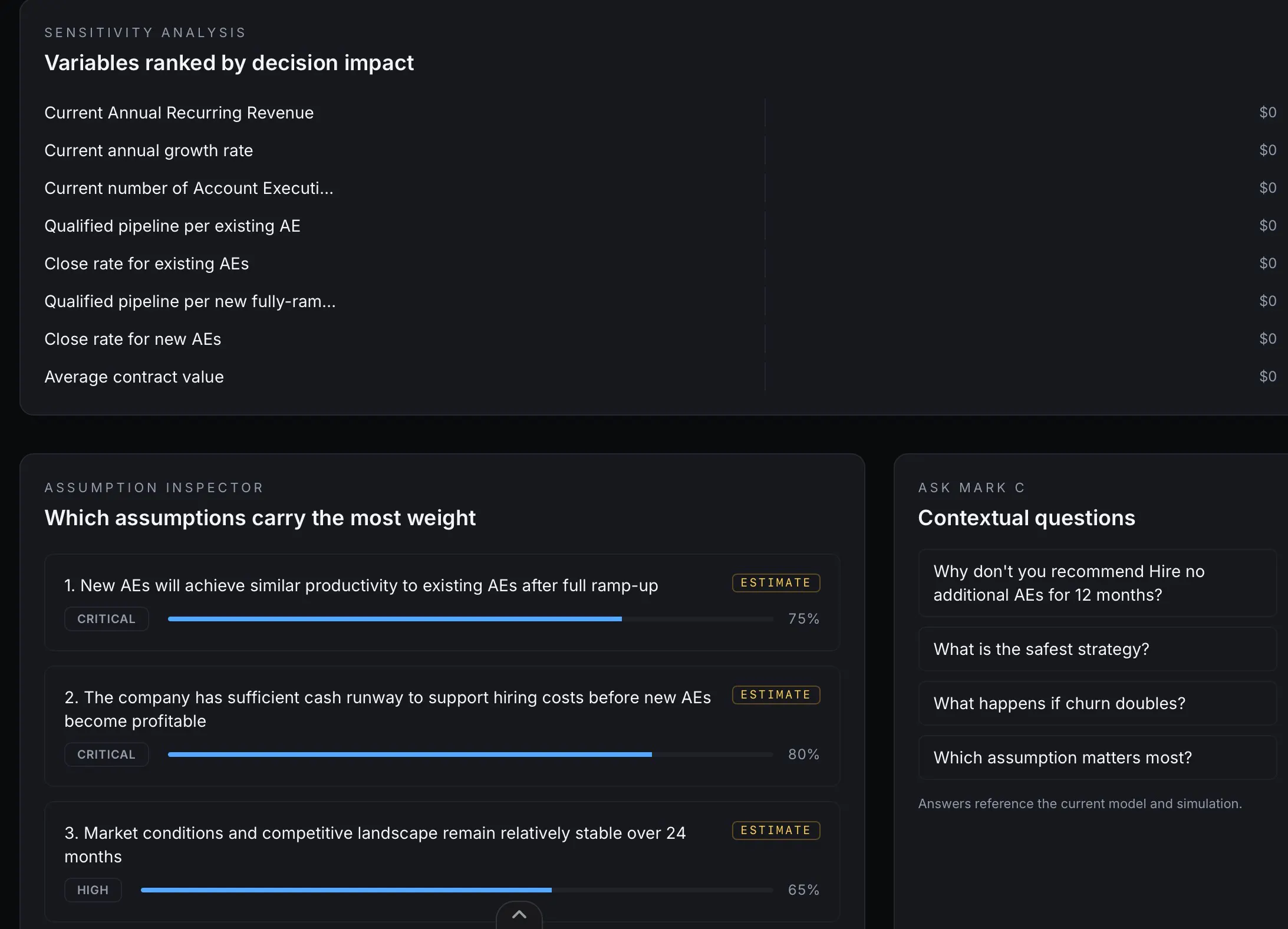Click ESTIMATE badge on cash runway assumption

click(x=776, y=695)
